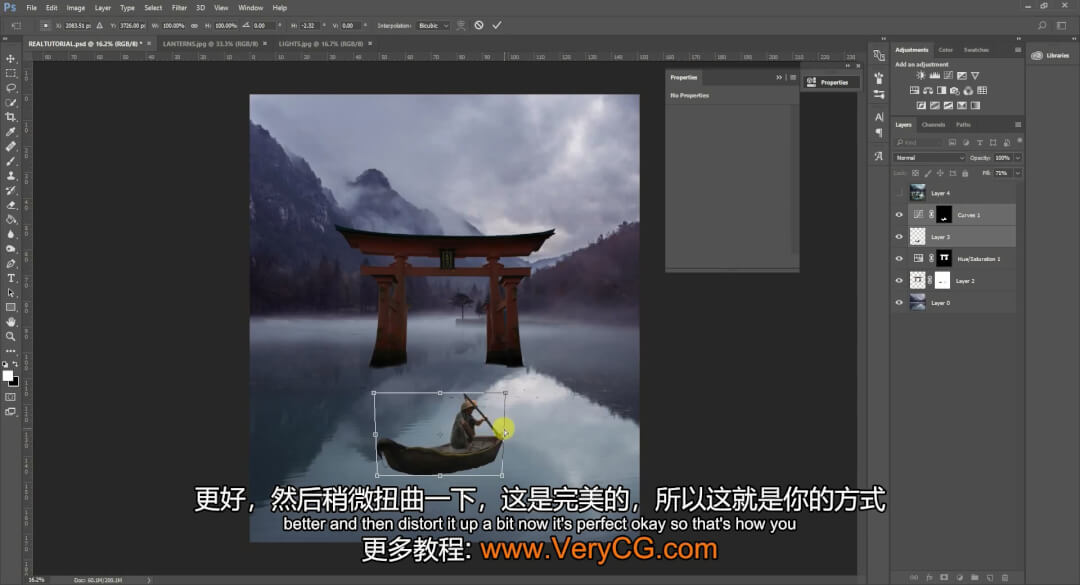1080x585 pixels.
Task: Select the Pen tool
Action: pyautogui.click(x=10, y=263)
